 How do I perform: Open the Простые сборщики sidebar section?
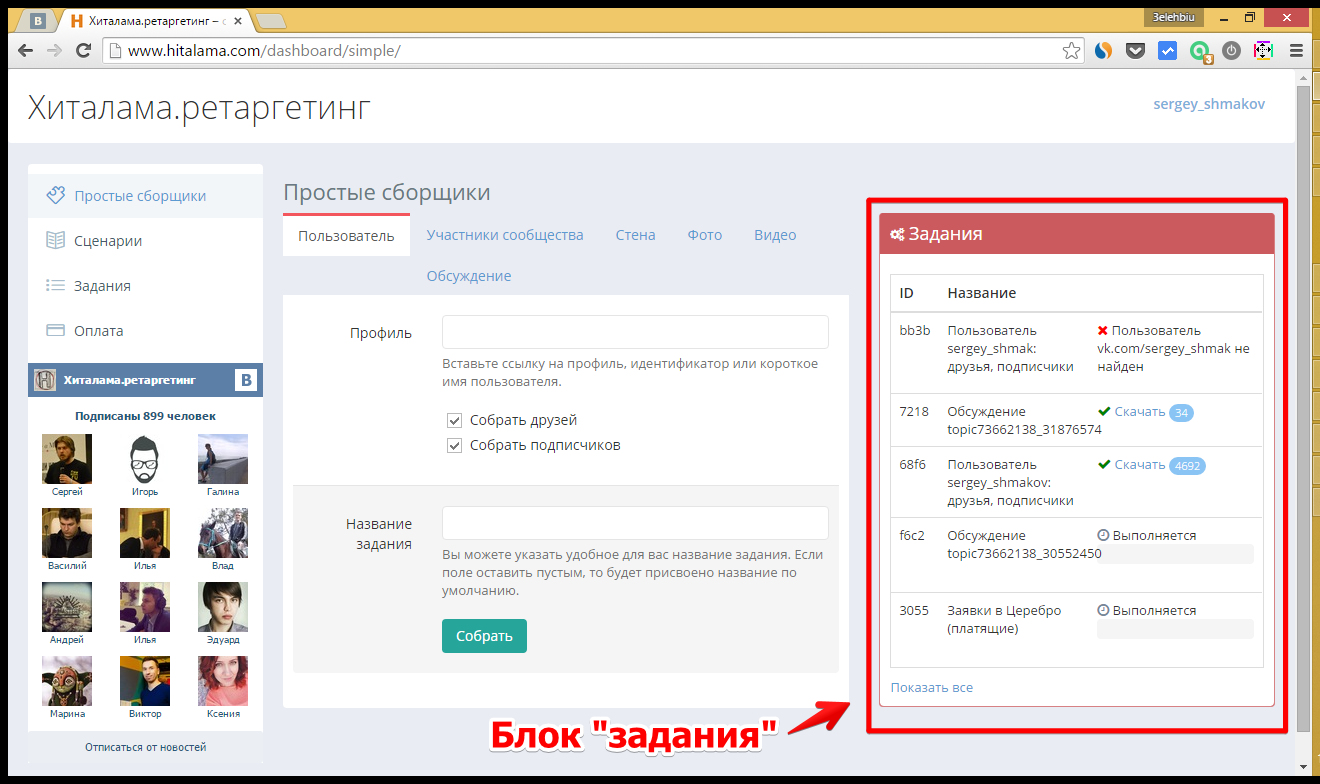145,195
